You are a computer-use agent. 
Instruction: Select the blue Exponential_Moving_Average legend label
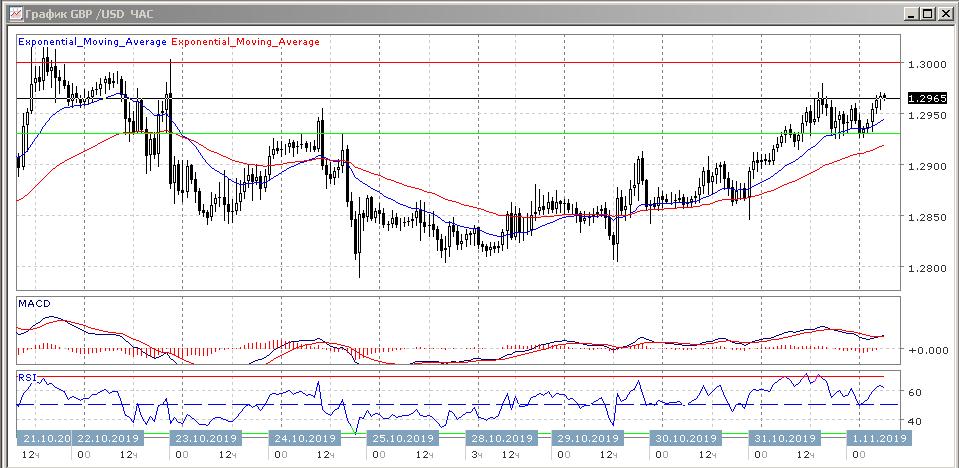tap(93, 42)
